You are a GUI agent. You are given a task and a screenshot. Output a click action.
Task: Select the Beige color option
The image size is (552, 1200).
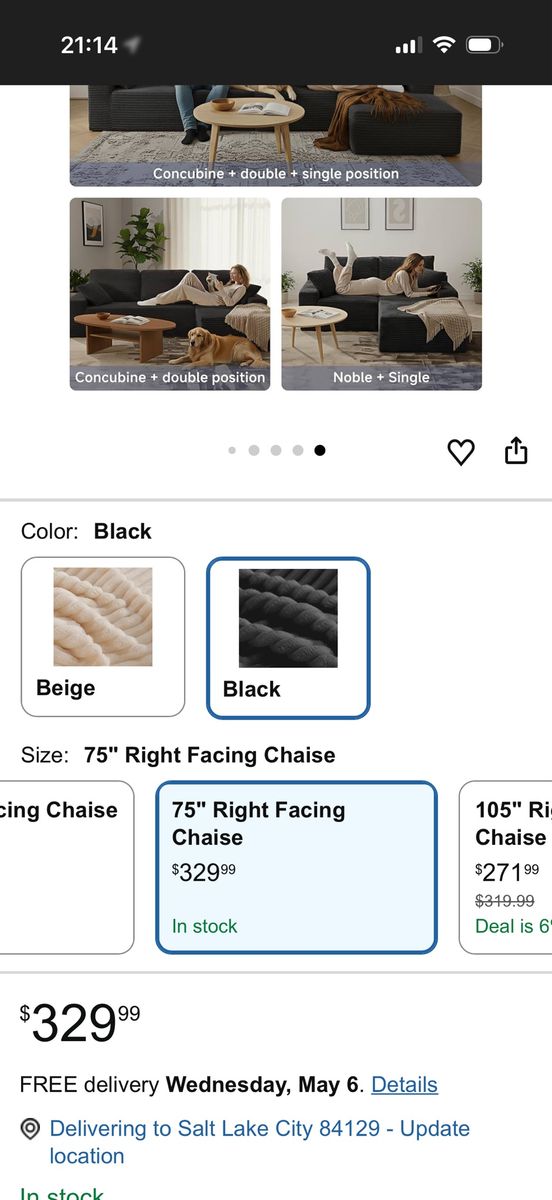103,637
